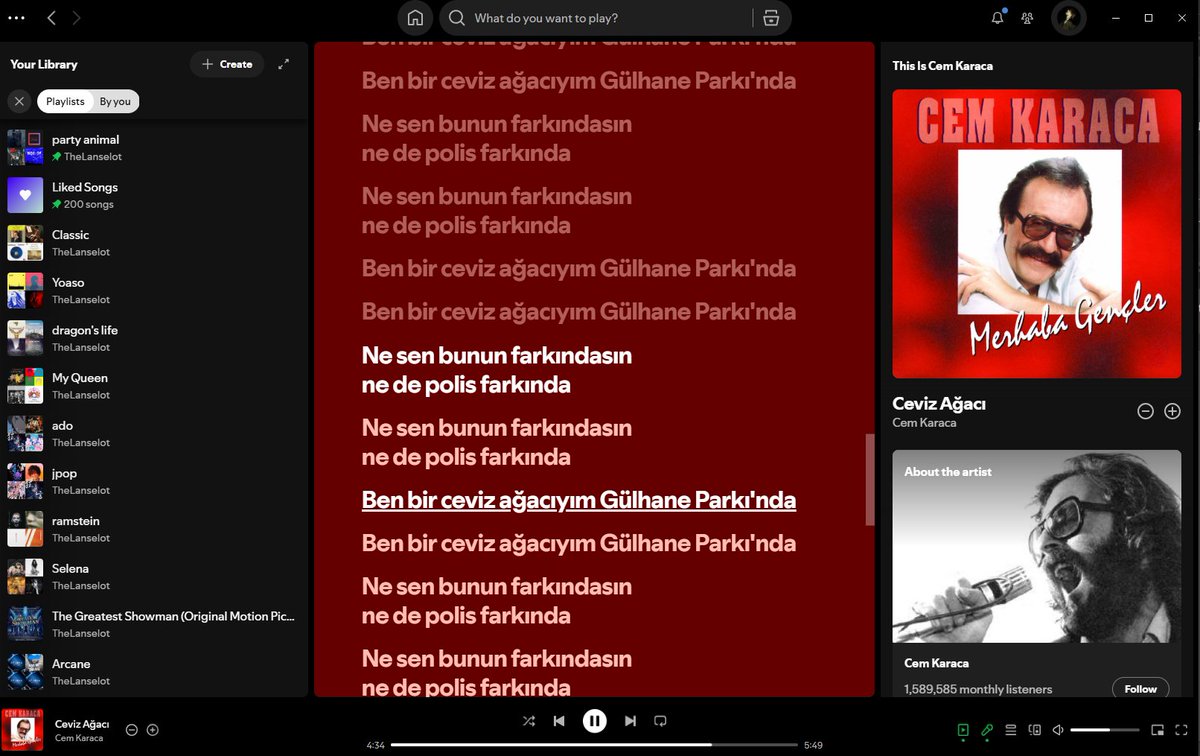The height and width of the screenshot is (756, 1200).
Task: Mute with the volume speaker icon
Action: (x=1058, y=730)
